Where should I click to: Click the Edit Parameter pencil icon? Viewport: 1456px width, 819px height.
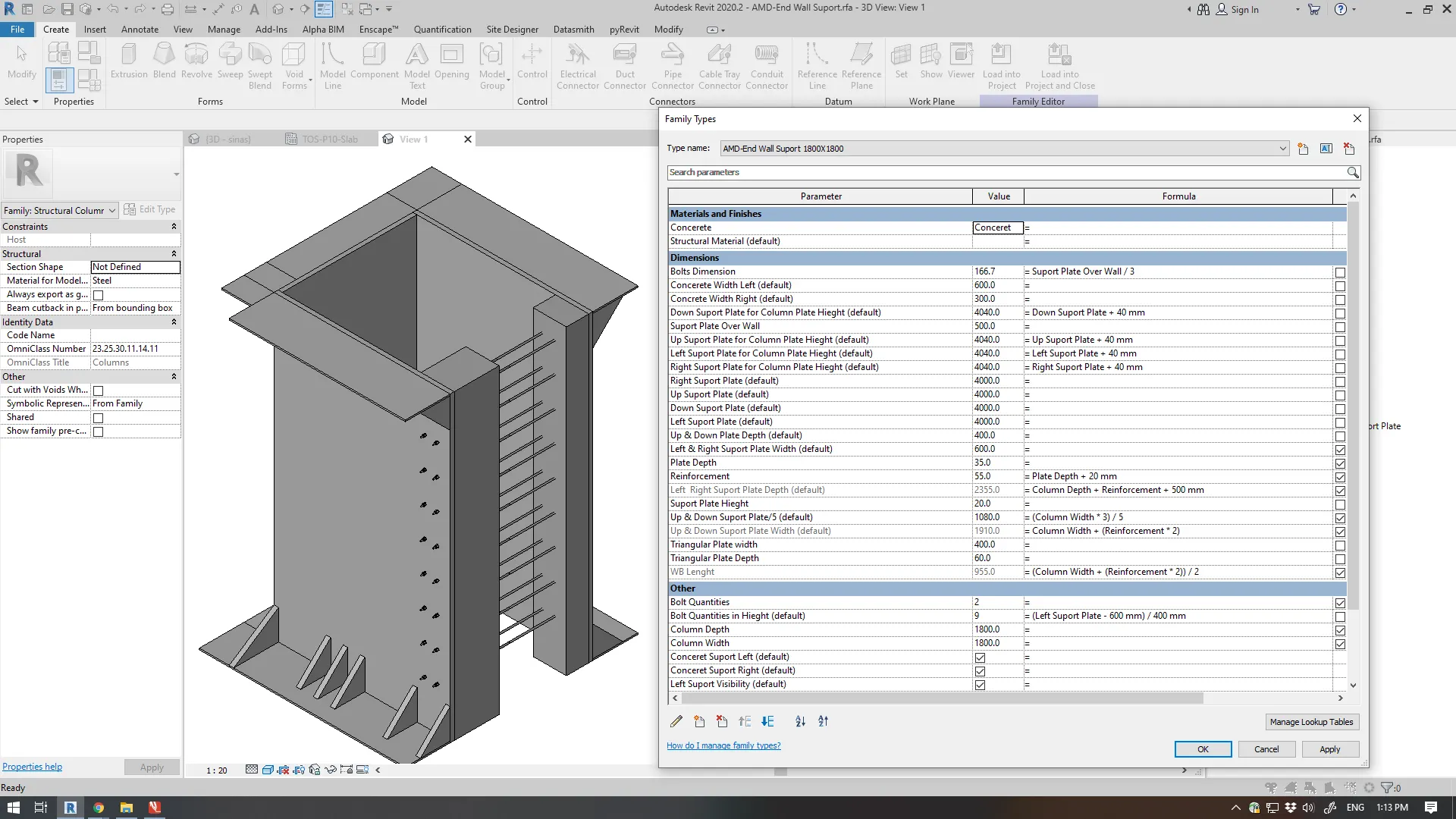pyautogui.click(x=676, y=721)
